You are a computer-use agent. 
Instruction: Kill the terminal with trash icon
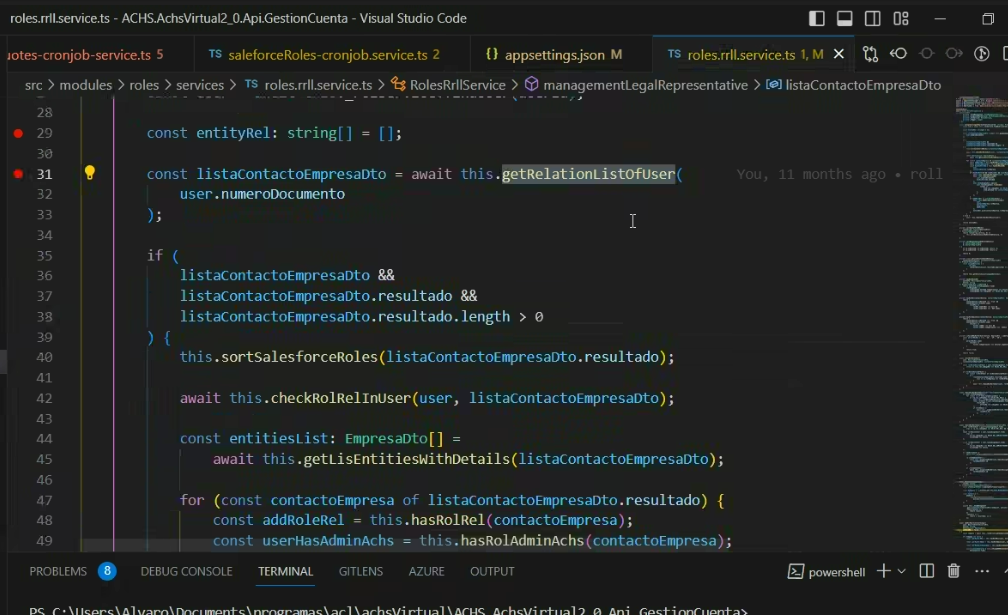coord(953,571)
